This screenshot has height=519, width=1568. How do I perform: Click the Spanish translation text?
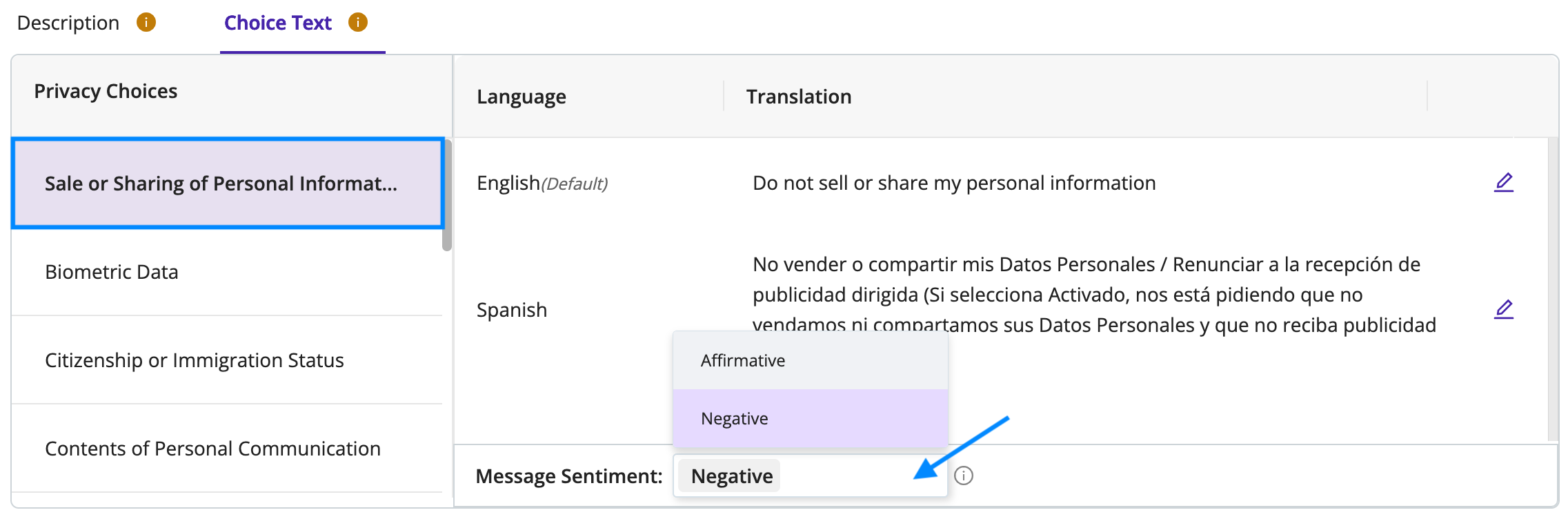click(1094, 295)
